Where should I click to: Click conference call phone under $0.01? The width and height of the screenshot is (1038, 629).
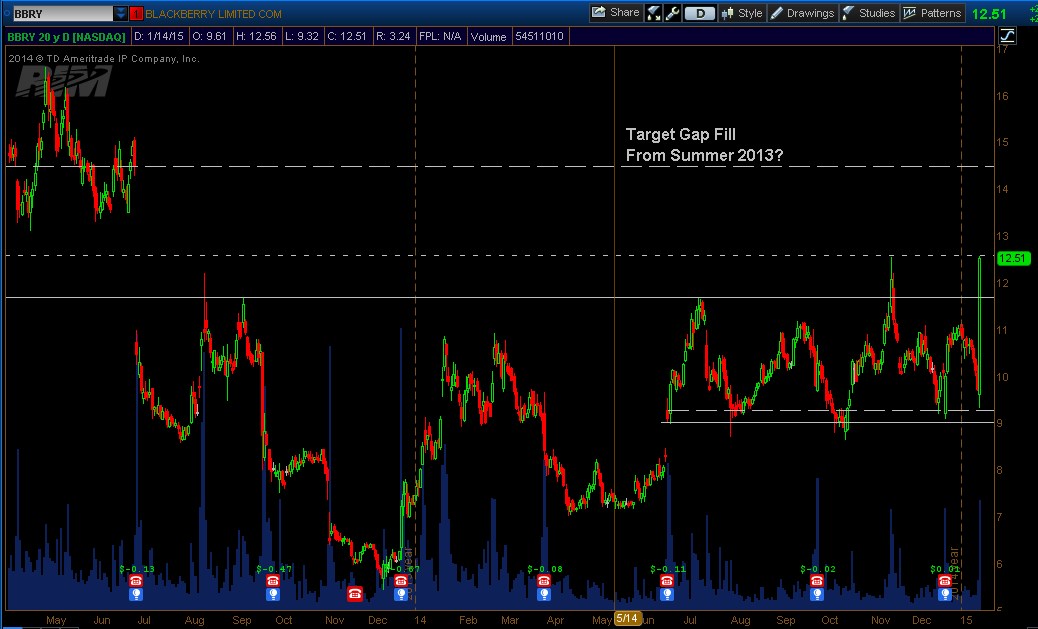945,581
